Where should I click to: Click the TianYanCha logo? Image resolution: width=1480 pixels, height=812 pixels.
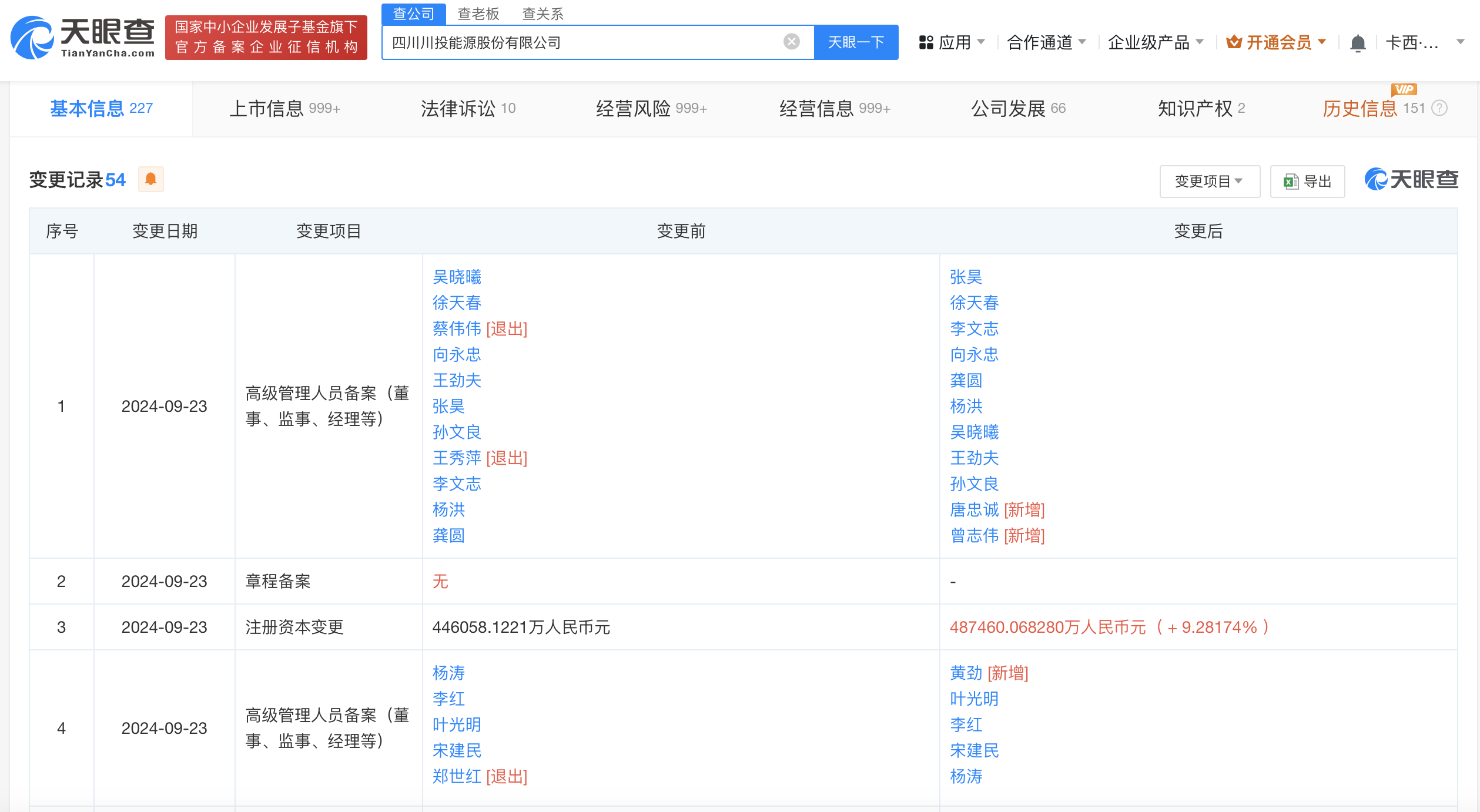(82, 38)
